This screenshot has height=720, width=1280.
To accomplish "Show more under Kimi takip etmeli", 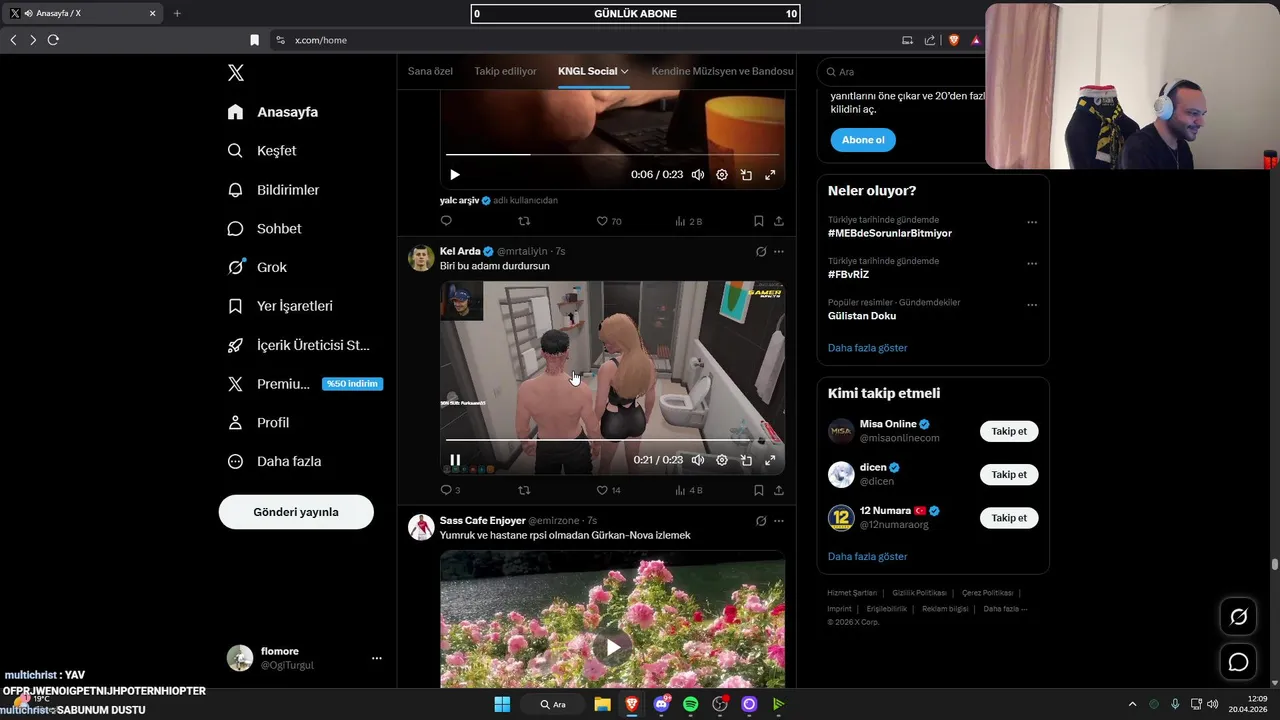I will pyautogui.click(x=868, y=556).
